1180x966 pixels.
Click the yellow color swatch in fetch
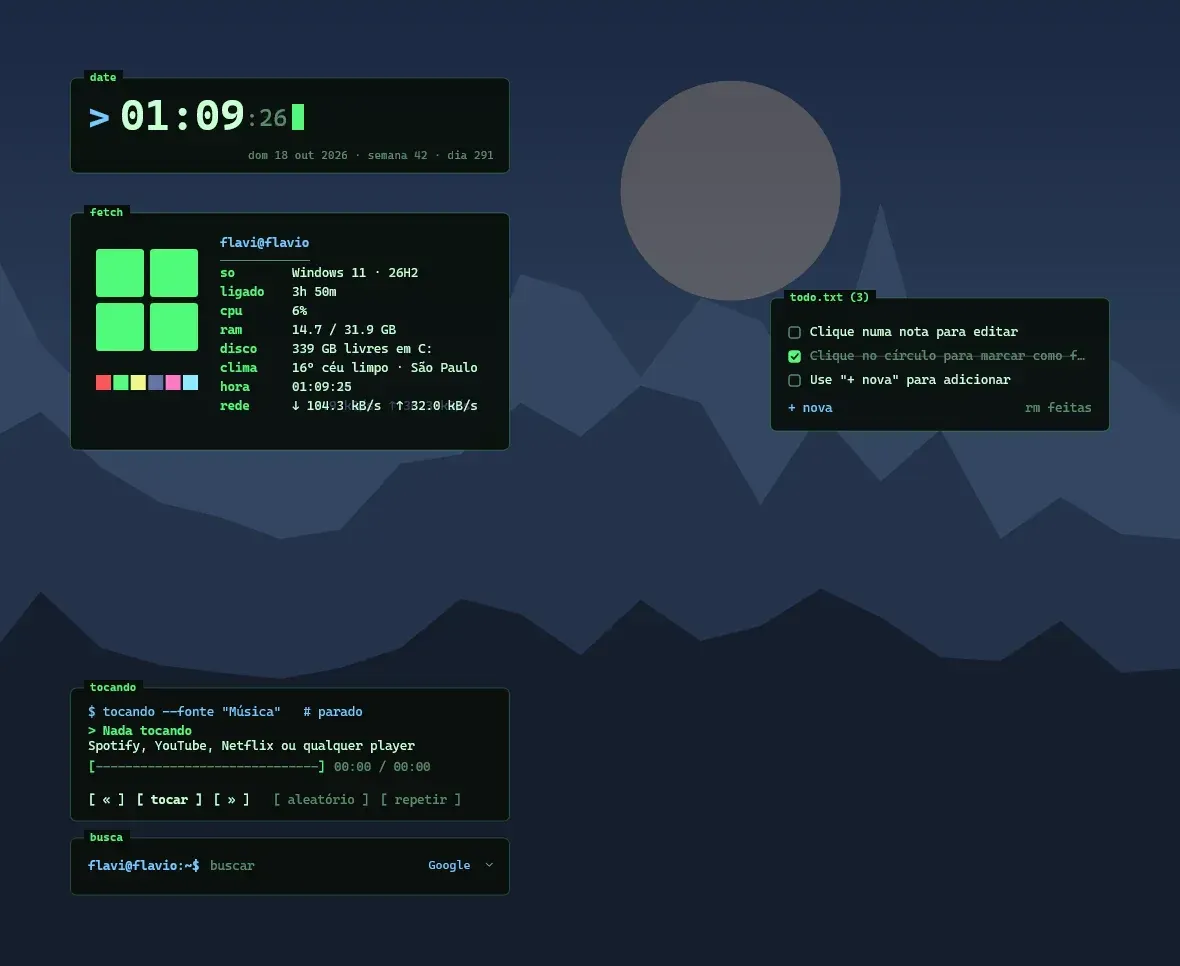coord(138,382)
